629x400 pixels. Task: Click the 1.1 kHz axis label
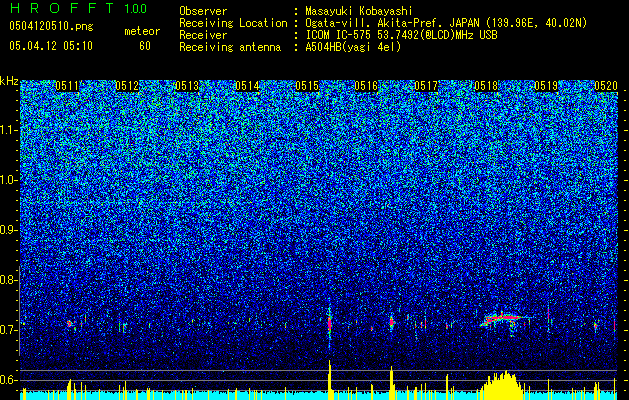9,130
